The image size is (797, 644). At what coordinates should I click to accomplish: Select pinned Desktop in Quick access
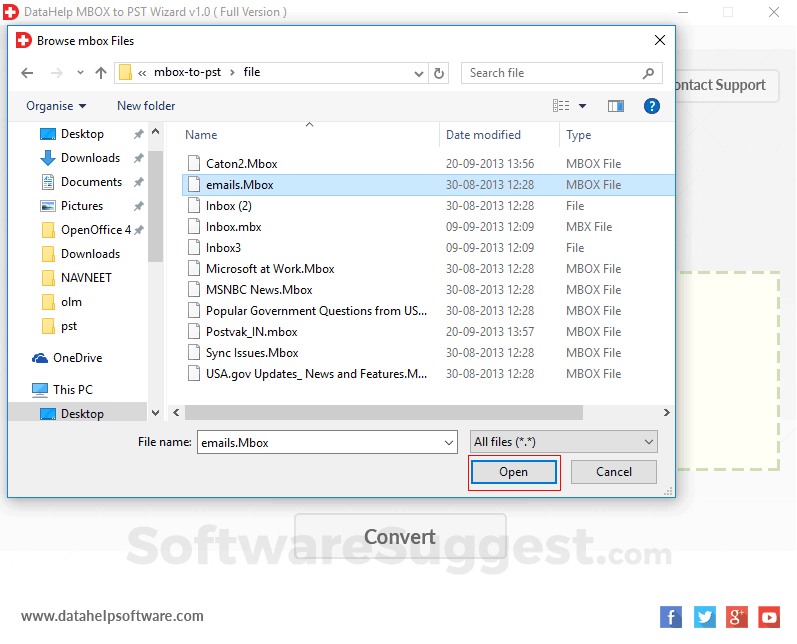(x=82, y=134)
